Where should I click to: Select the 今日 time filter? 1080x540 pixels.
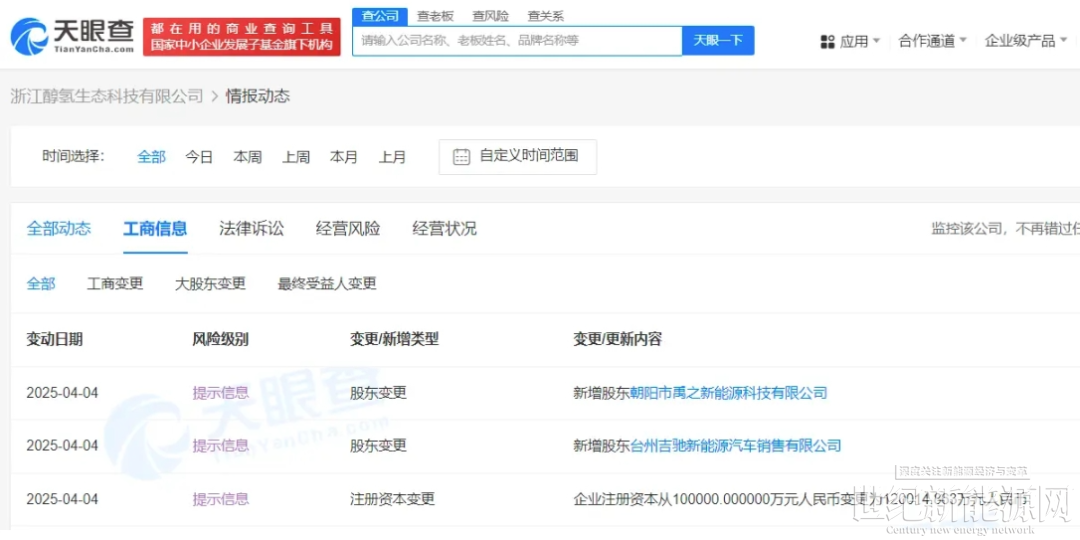tap(199, 157)
